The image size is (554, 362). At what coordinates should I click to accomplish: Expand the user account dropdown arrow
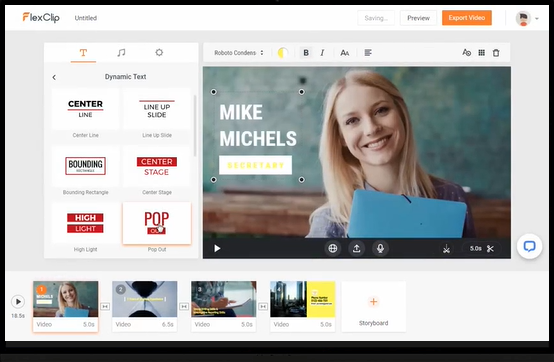click(537, 18)
